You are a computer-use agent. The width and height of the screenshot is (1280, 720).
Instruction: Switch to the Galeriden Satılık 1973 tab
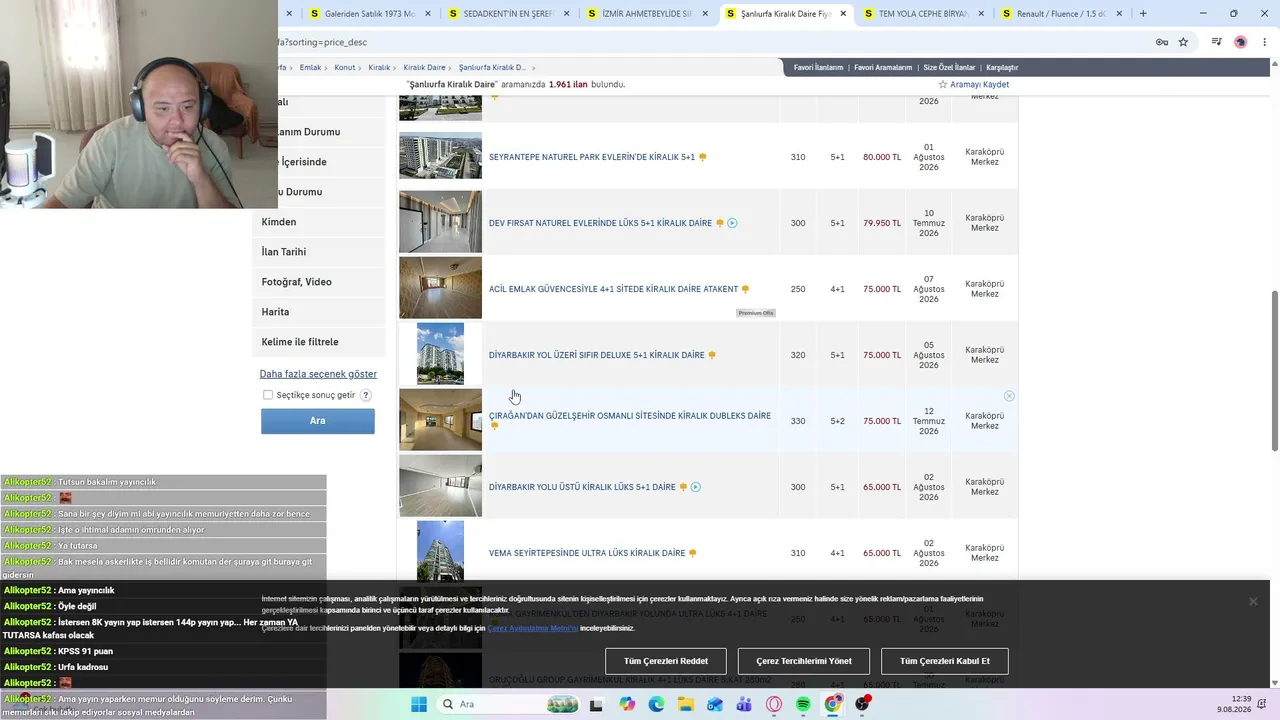(x=370, y=14)
